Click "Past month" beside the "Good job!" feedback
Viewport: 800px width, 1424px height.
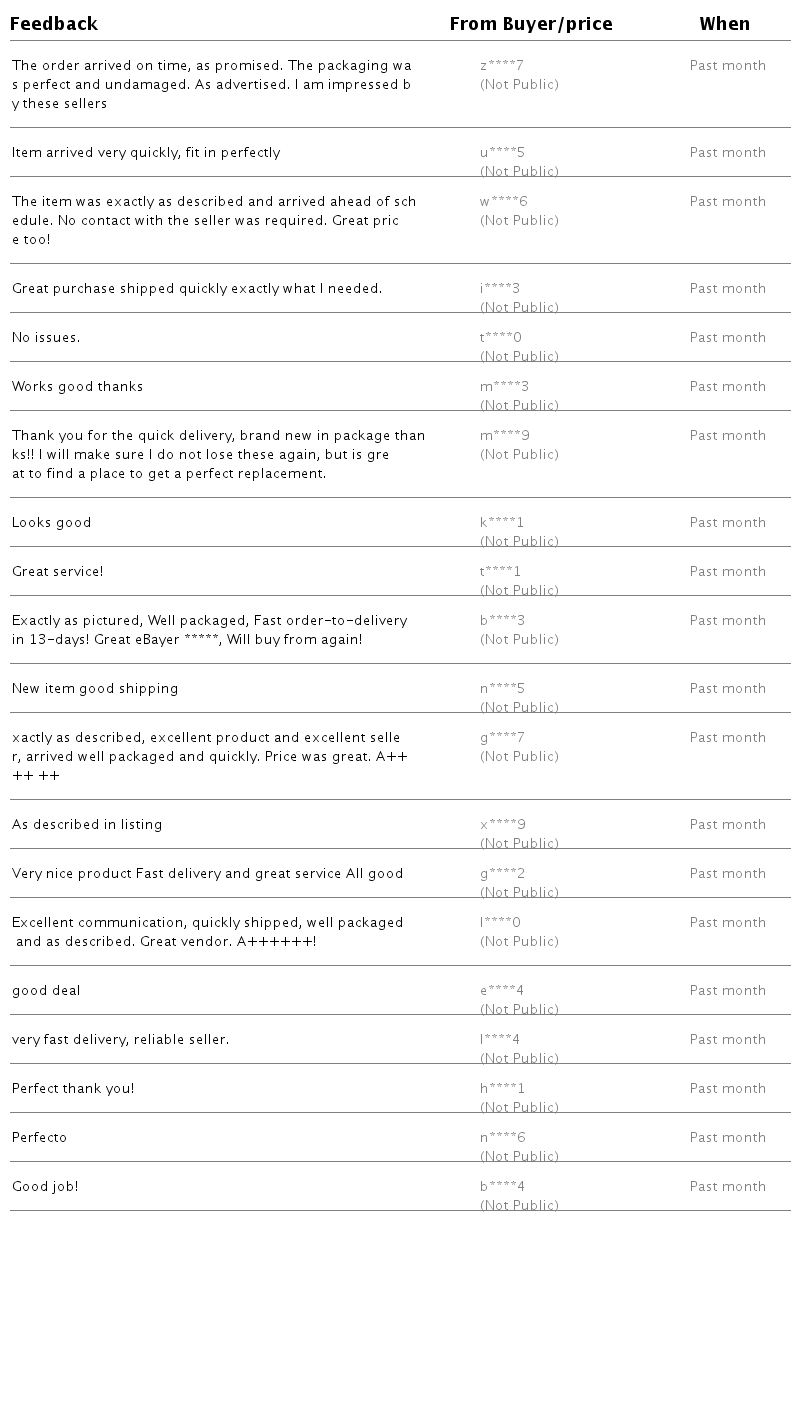coord(728,1187)
